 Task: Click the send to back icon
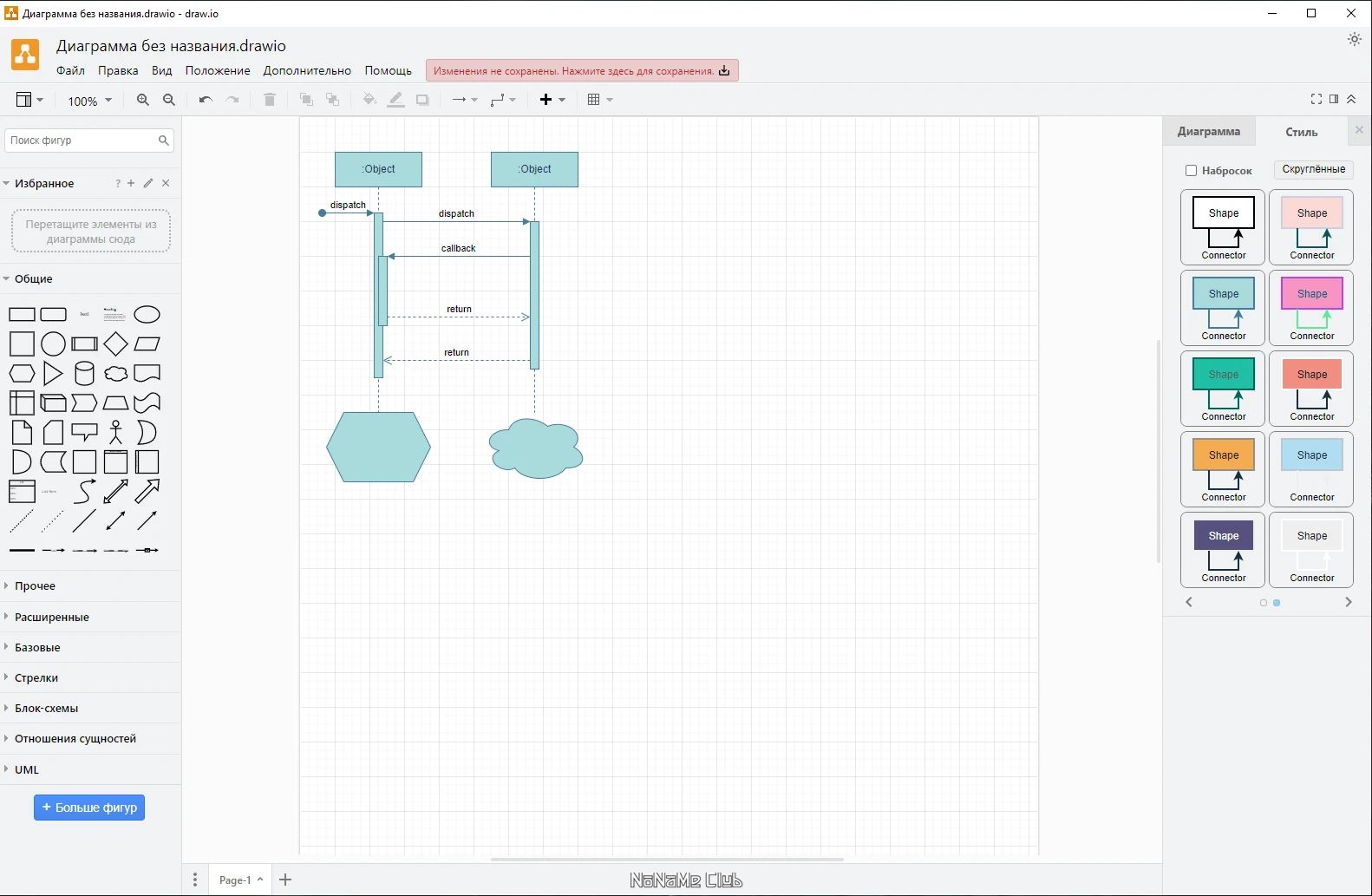332,100
